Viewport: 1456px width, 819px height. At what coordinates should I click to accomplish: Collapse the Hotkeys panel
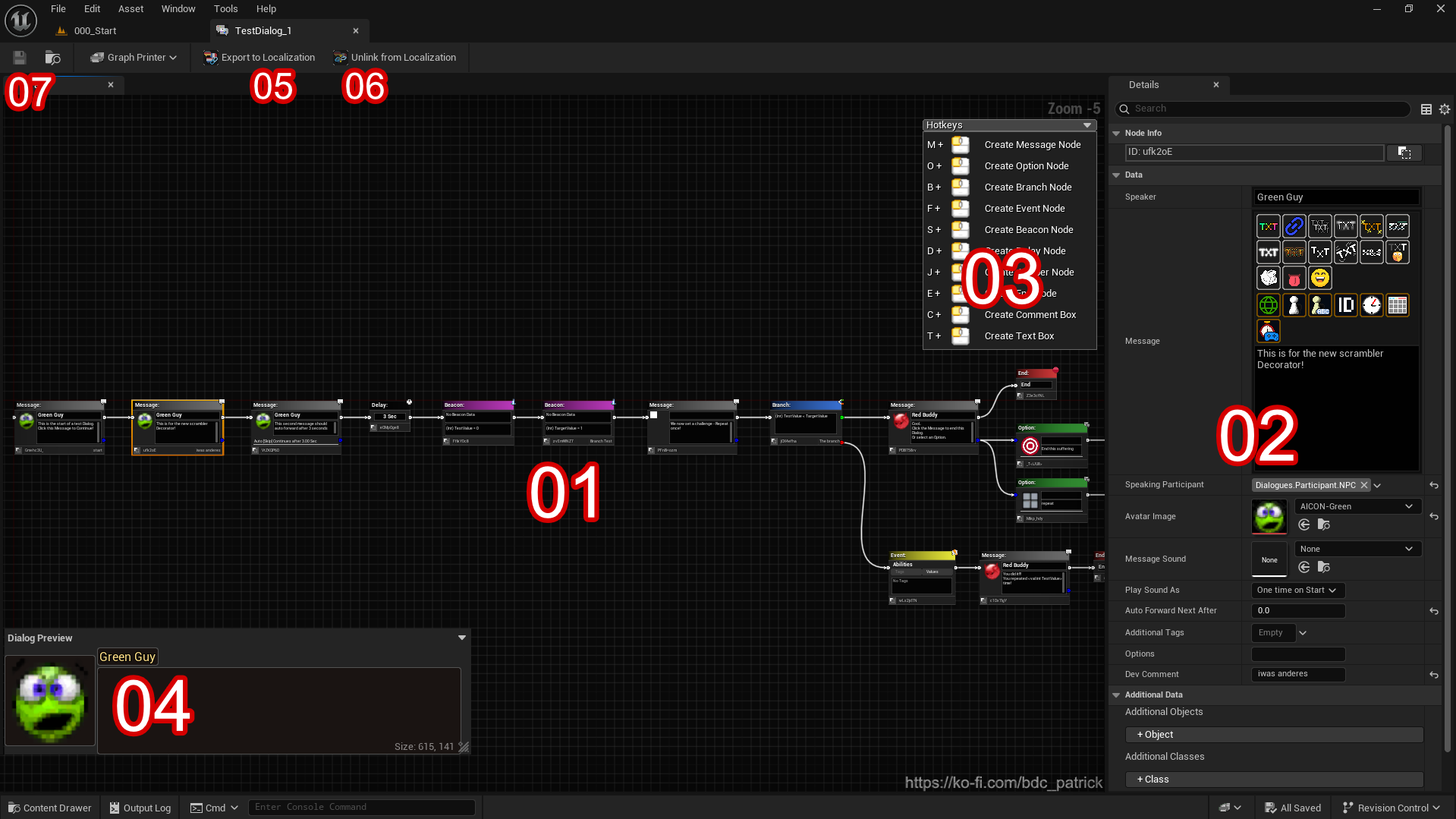coord(1087,125)
